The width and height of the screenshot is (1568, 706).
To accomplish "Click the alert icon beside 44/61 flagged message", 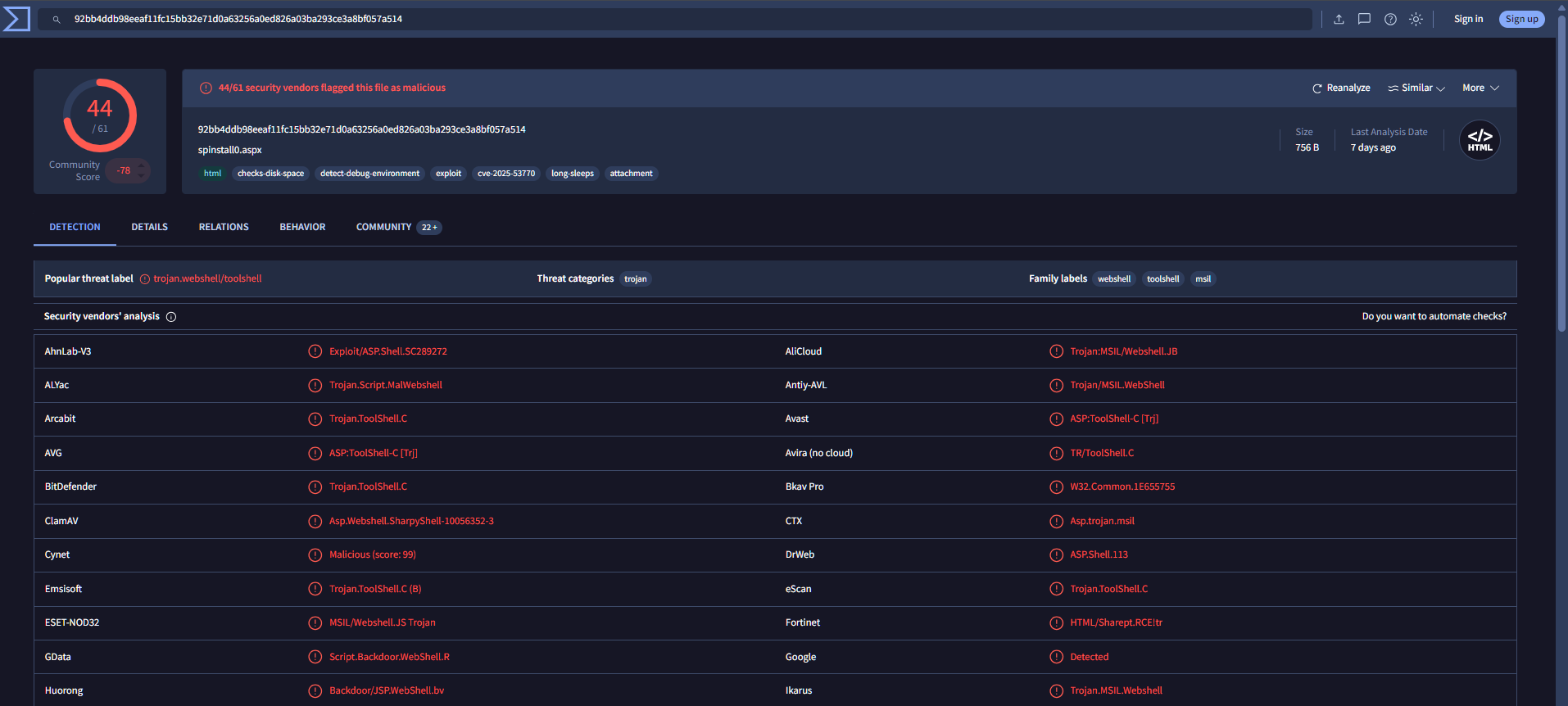I will [x=206, y=88].
